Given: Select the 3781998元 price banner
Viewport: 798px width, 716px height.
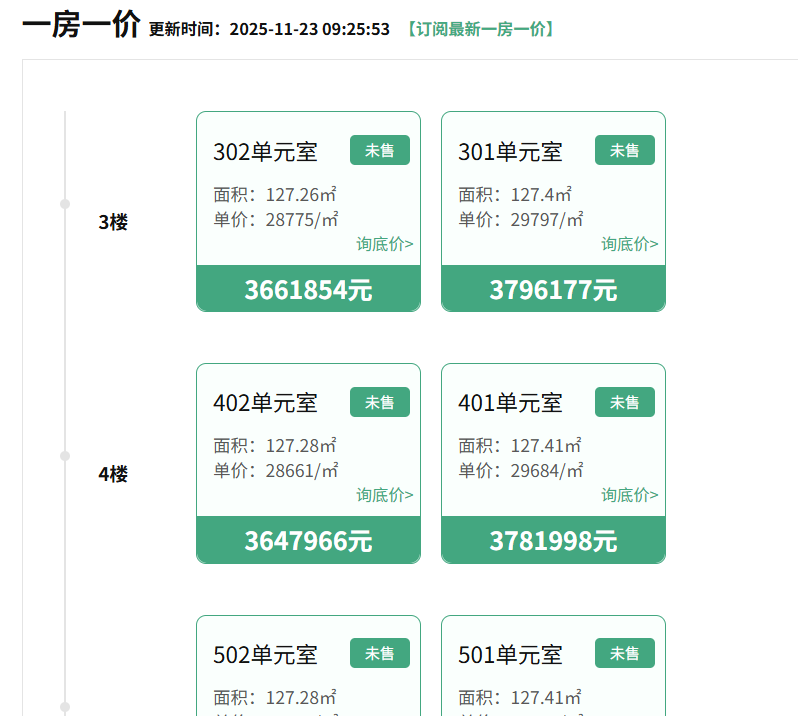Looking at the screenshot, I should [x=553, y=541].
